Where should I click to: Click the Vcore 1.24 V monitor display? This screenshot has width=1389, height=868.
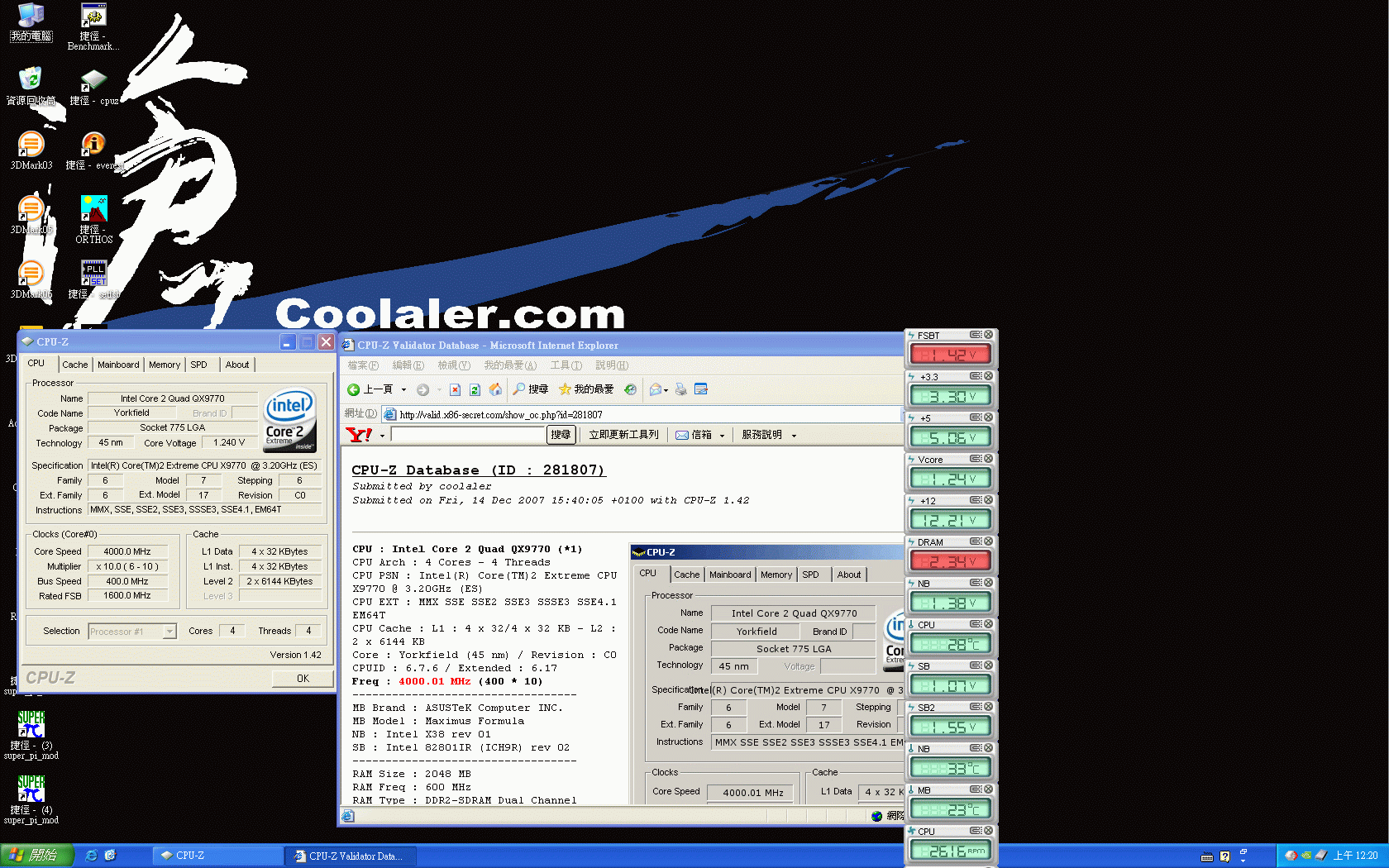click(950, 479)
